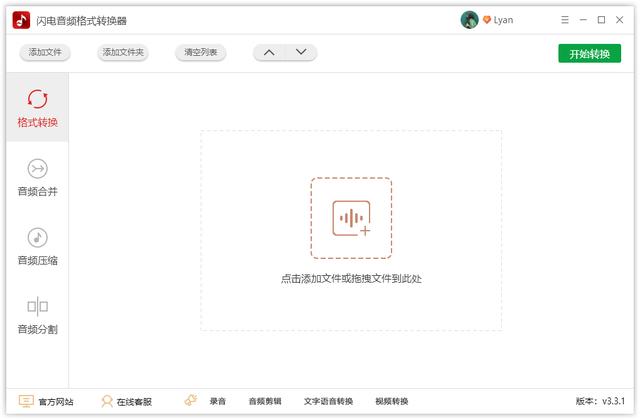Click the headset person icon for 在线客服
Viewport: 640px width, 420px height.
click(107, 401)
